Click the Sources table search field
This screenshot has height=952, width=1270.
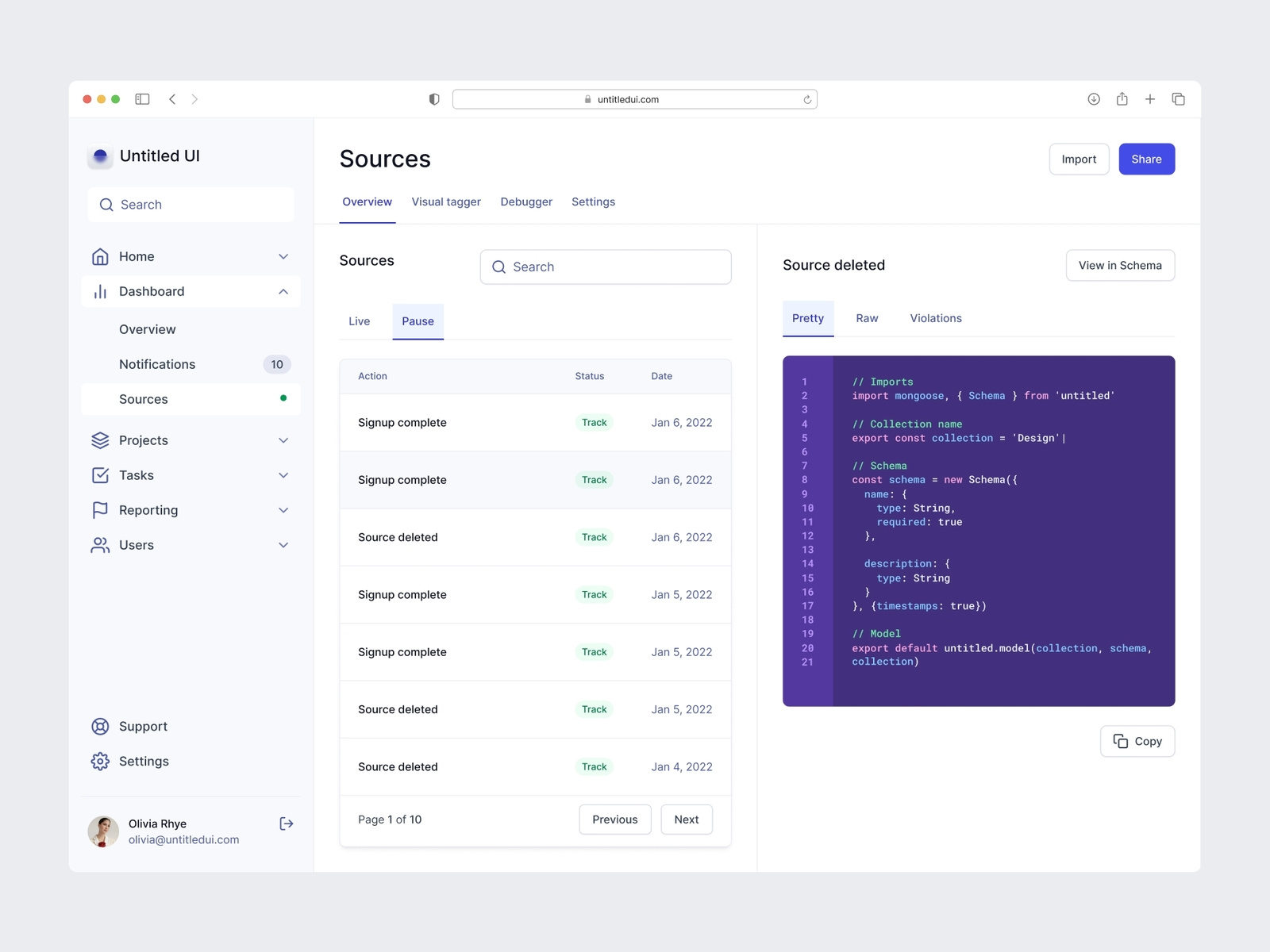point(606,267)
